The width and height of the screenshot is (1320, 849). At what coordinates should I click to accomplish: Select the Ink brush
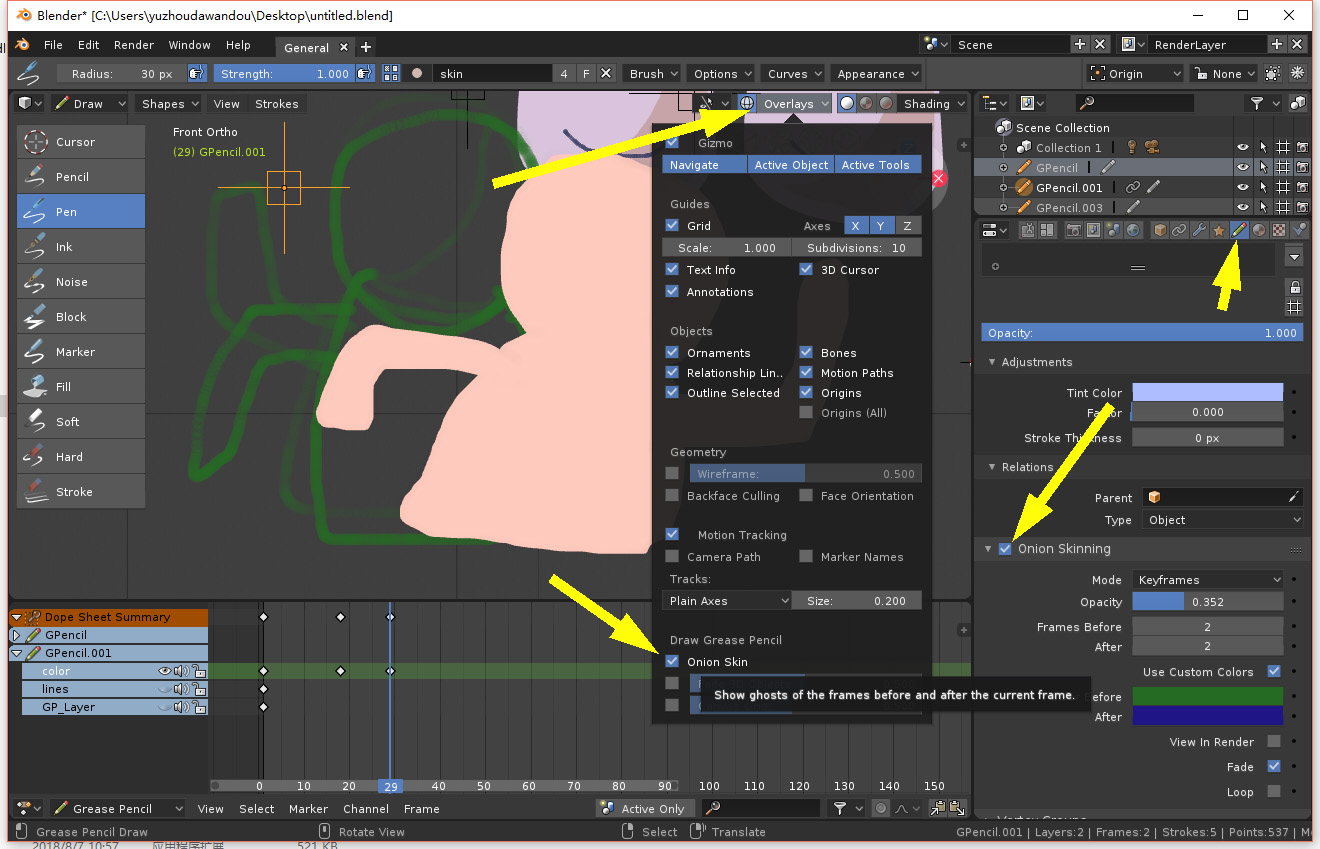(x=81, y=247)
